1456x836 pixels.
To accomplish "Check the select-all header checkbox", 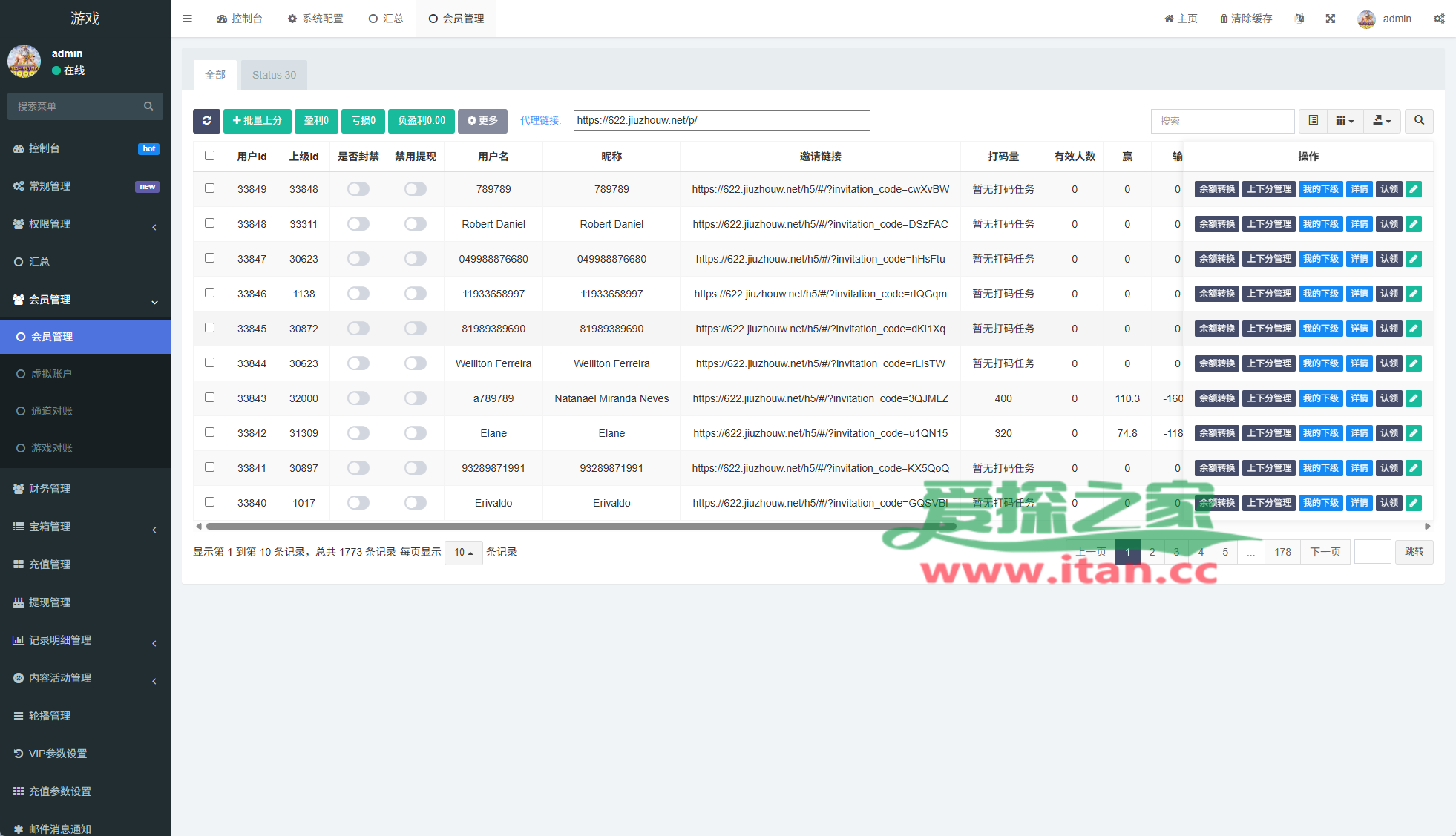I will pos(209,156).
